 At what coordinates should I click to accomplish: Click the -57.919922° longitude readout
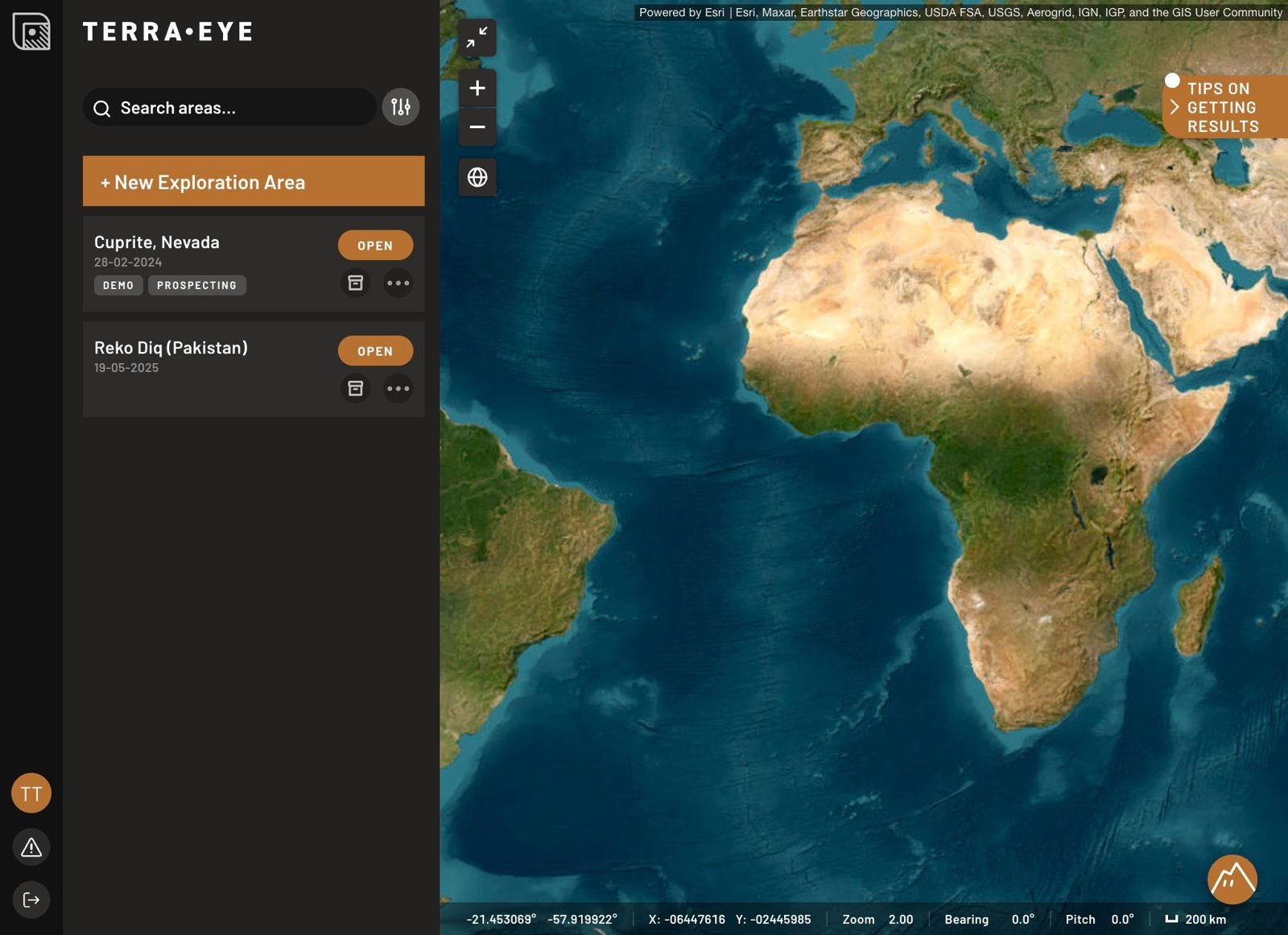pyautogui.click(x=583, y=919)
